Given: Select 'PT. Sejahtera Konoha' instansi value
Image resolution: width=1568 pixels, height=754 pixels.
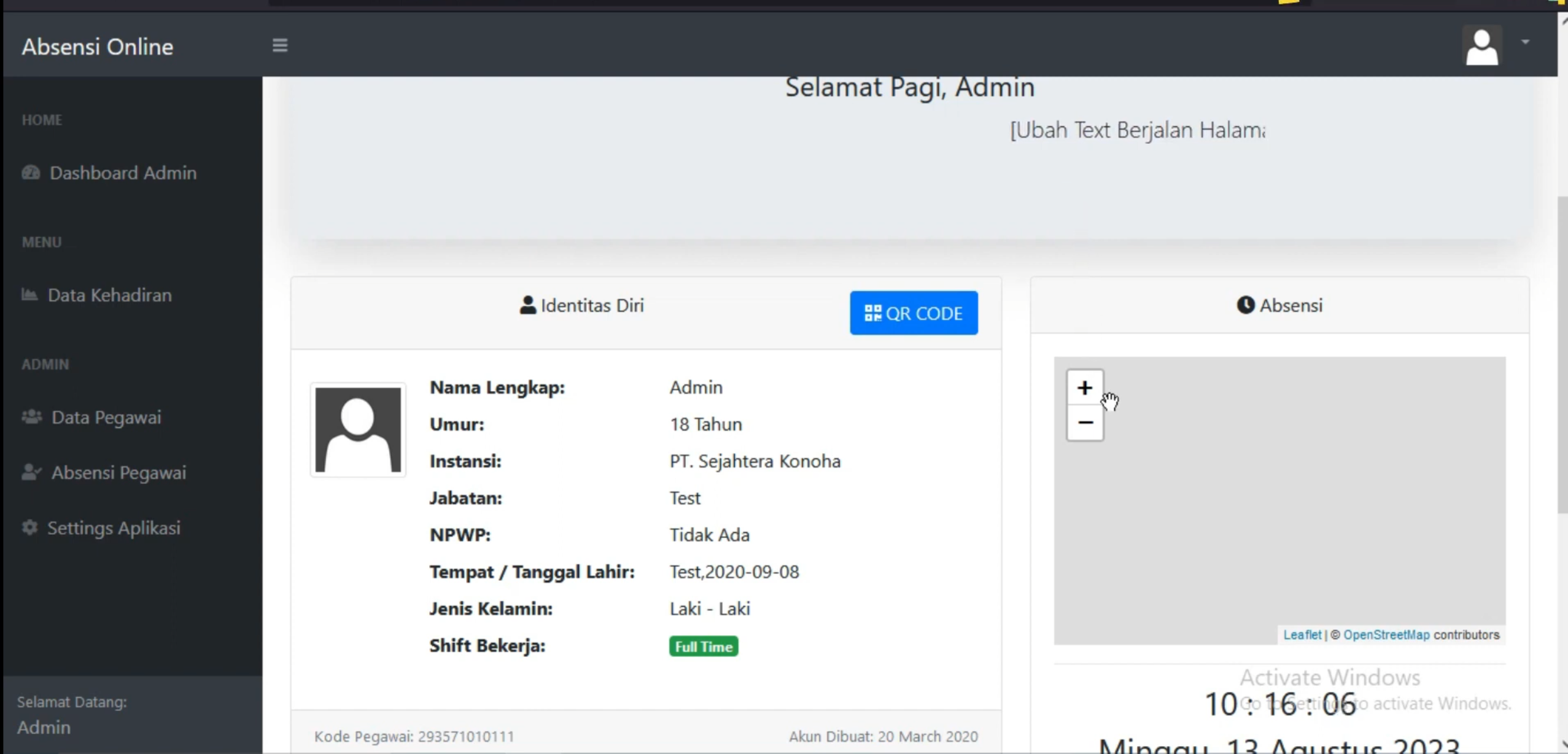Looking at the screenshot, I should 755,461.
